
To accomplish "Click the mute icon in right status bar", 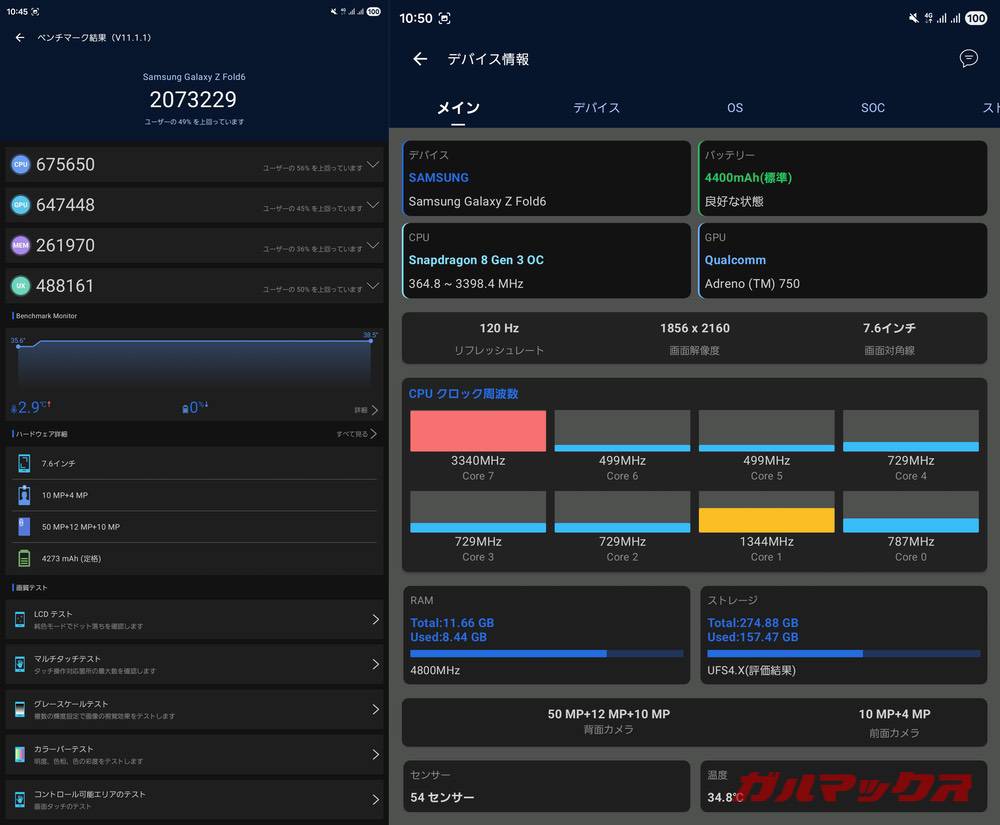I will pyautogui.click(x=914, y=18).
